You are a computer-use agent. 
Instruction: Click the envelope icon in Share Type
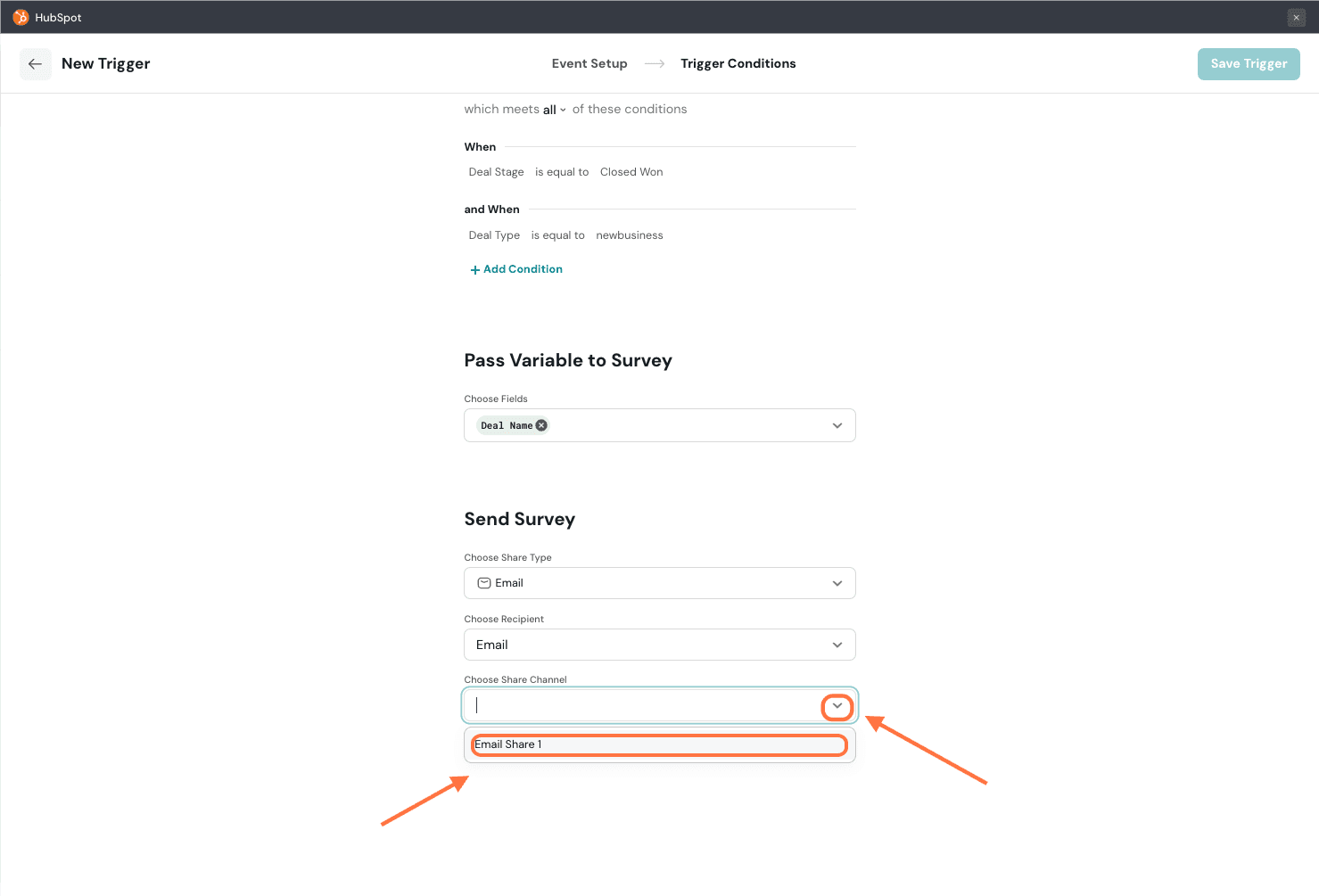[484, 583]
